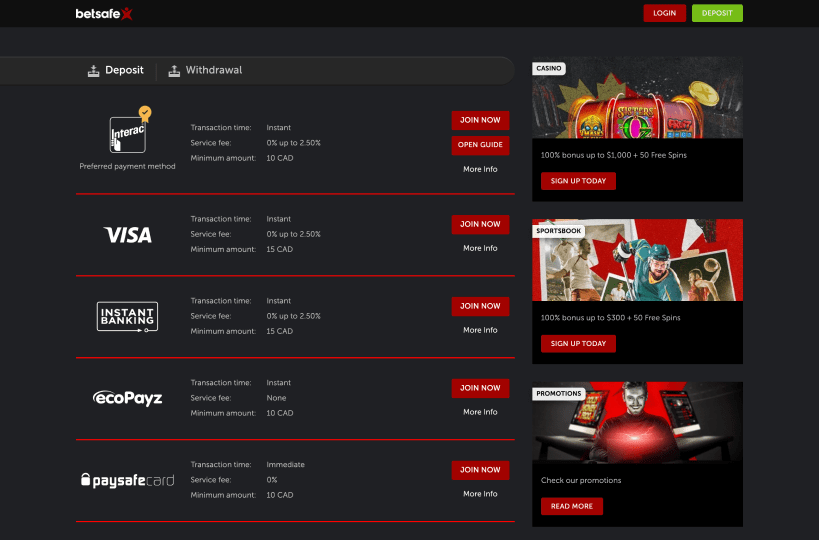Screen dimensions: 819x540
Task: Click paysafecard transaction time 'Immediate'
Action: click(x=286, y=465)
